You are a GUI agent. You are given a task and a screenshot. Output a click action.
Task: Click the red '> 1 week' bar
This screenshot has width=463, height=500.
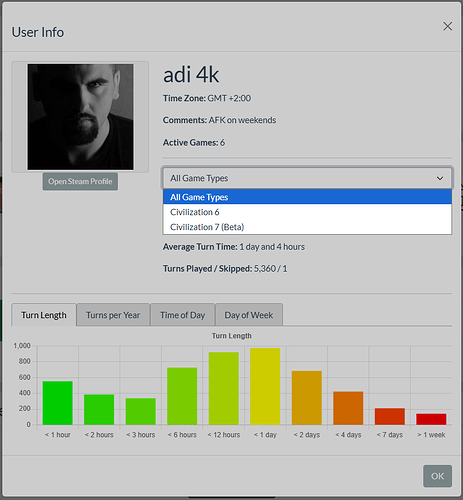(x=431, y=419)
